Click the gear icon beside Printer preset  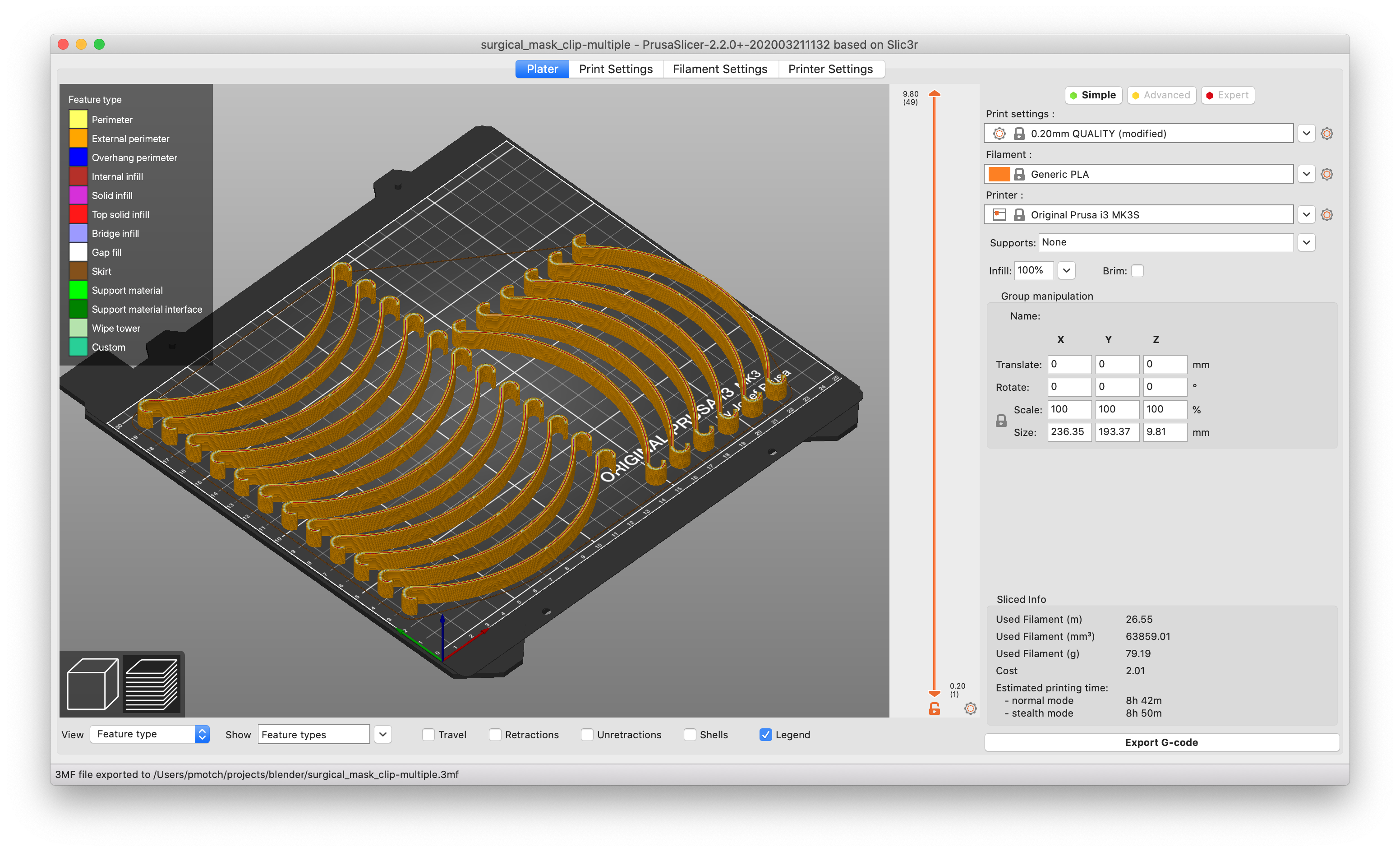click(x=1326, y=215)
